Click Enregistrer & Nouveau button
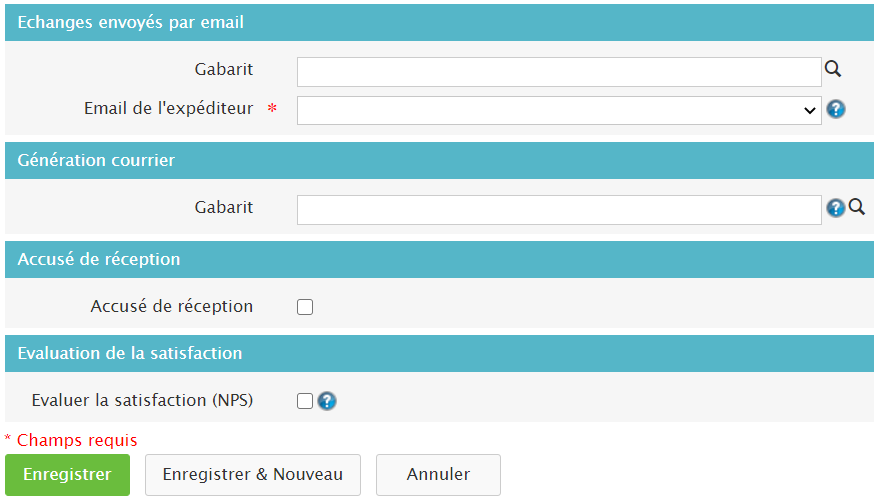 click(253, 475)
